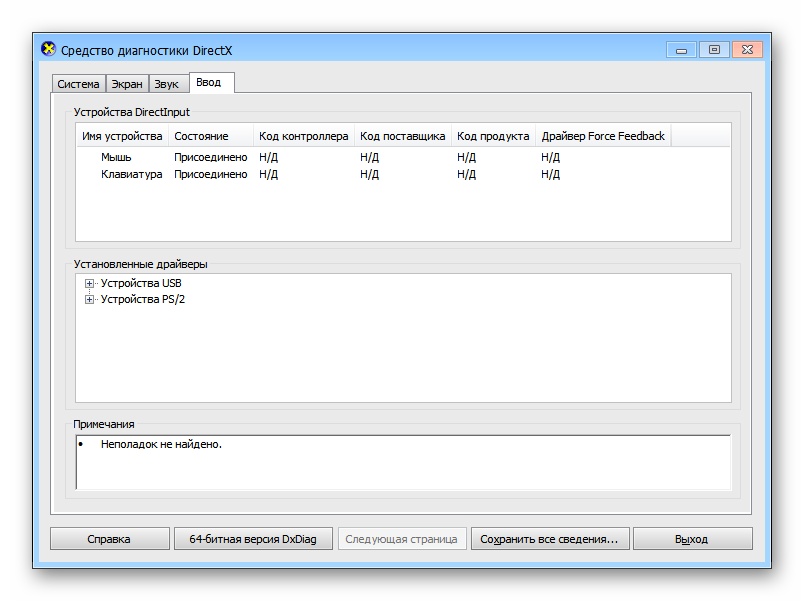The image size is (804, 601).
Task: Switch to the Система tab
Action: pyautogui.click(x=78, y=84)
